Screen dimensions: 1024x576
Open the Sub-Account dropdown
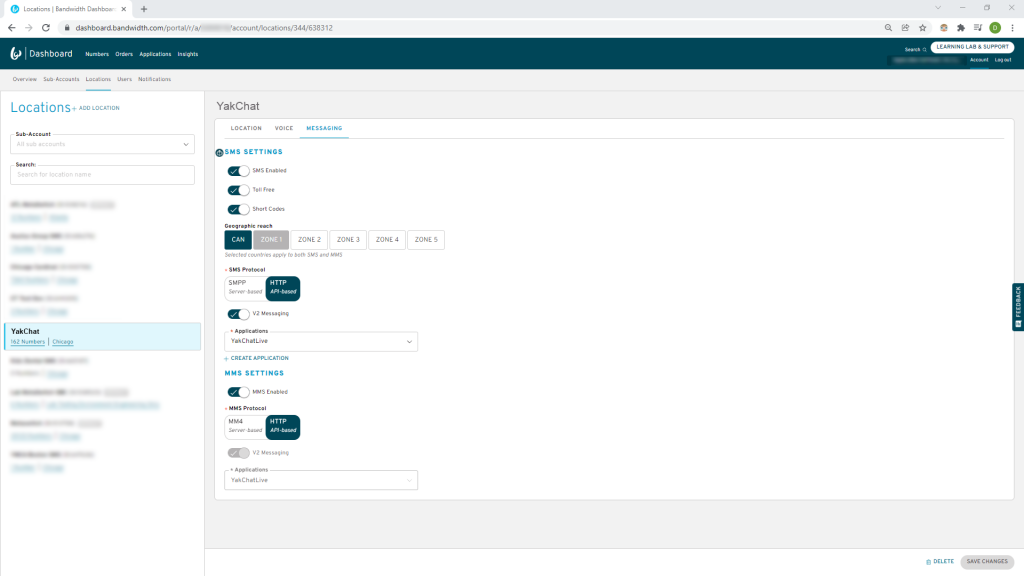(x=103, y=144)
